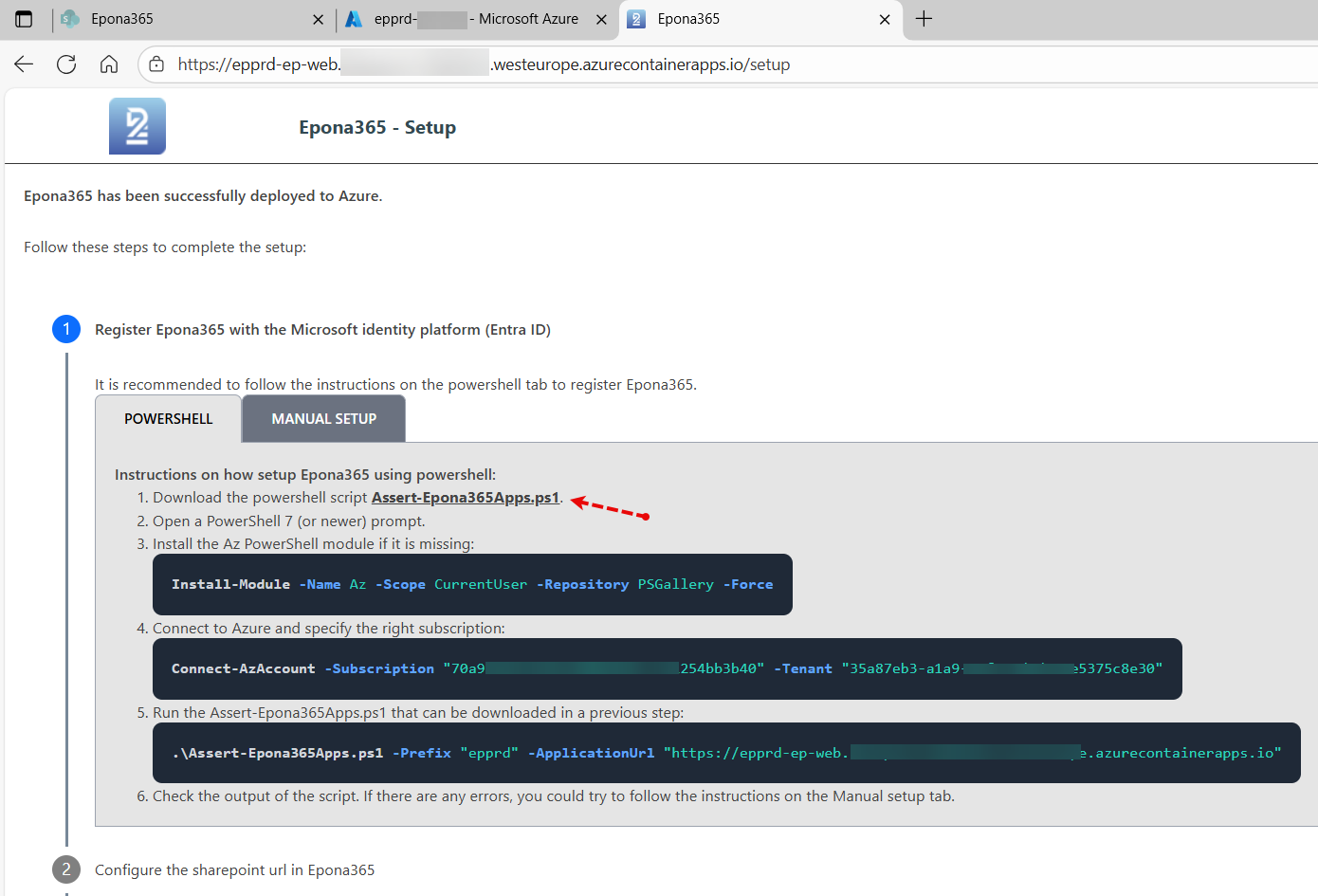Go to the browser home icon

[x=109, y=64]
